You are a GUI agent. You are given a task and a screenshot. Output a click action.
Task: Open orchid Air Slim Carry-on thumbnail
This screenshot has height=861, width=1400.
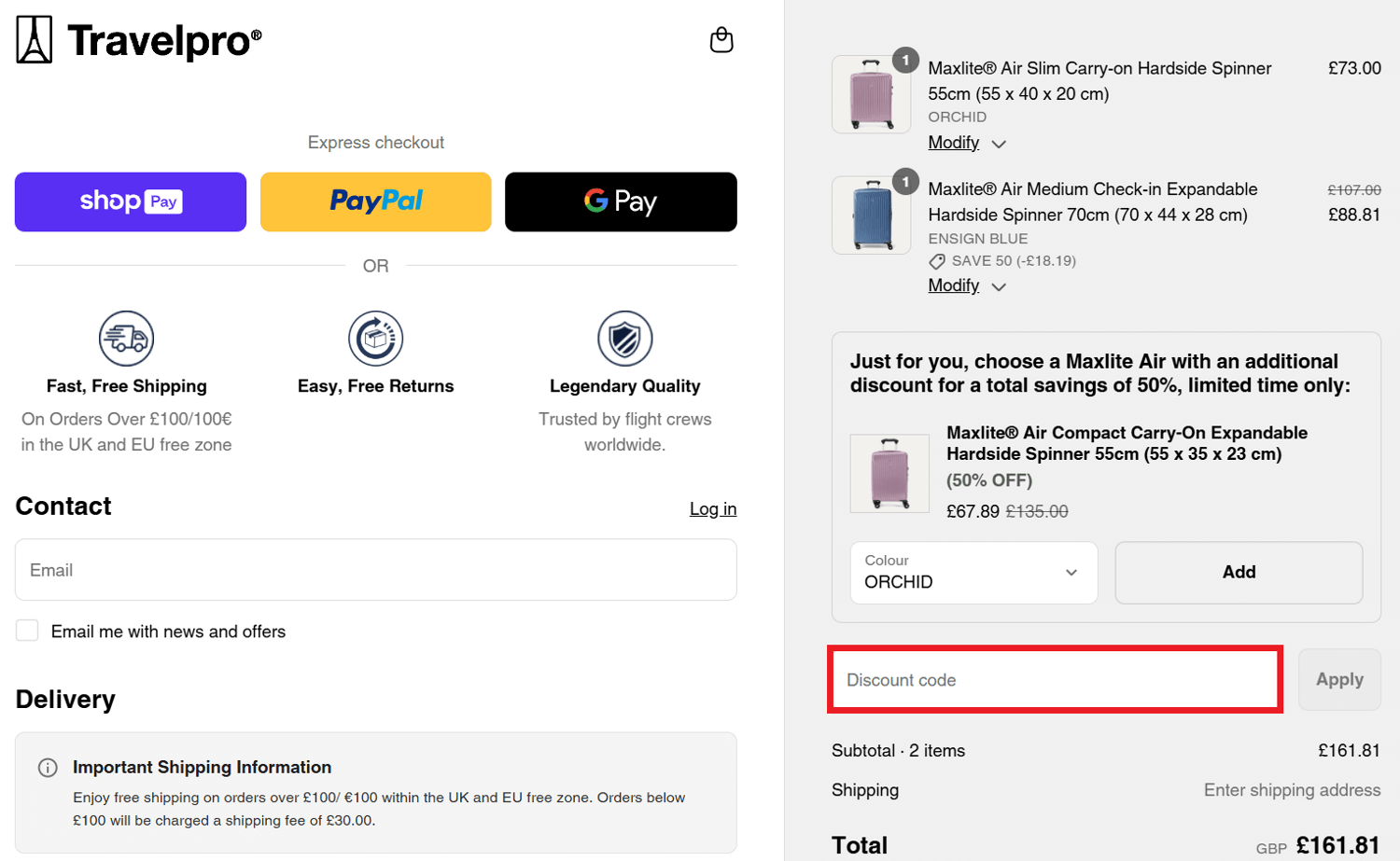871,94
